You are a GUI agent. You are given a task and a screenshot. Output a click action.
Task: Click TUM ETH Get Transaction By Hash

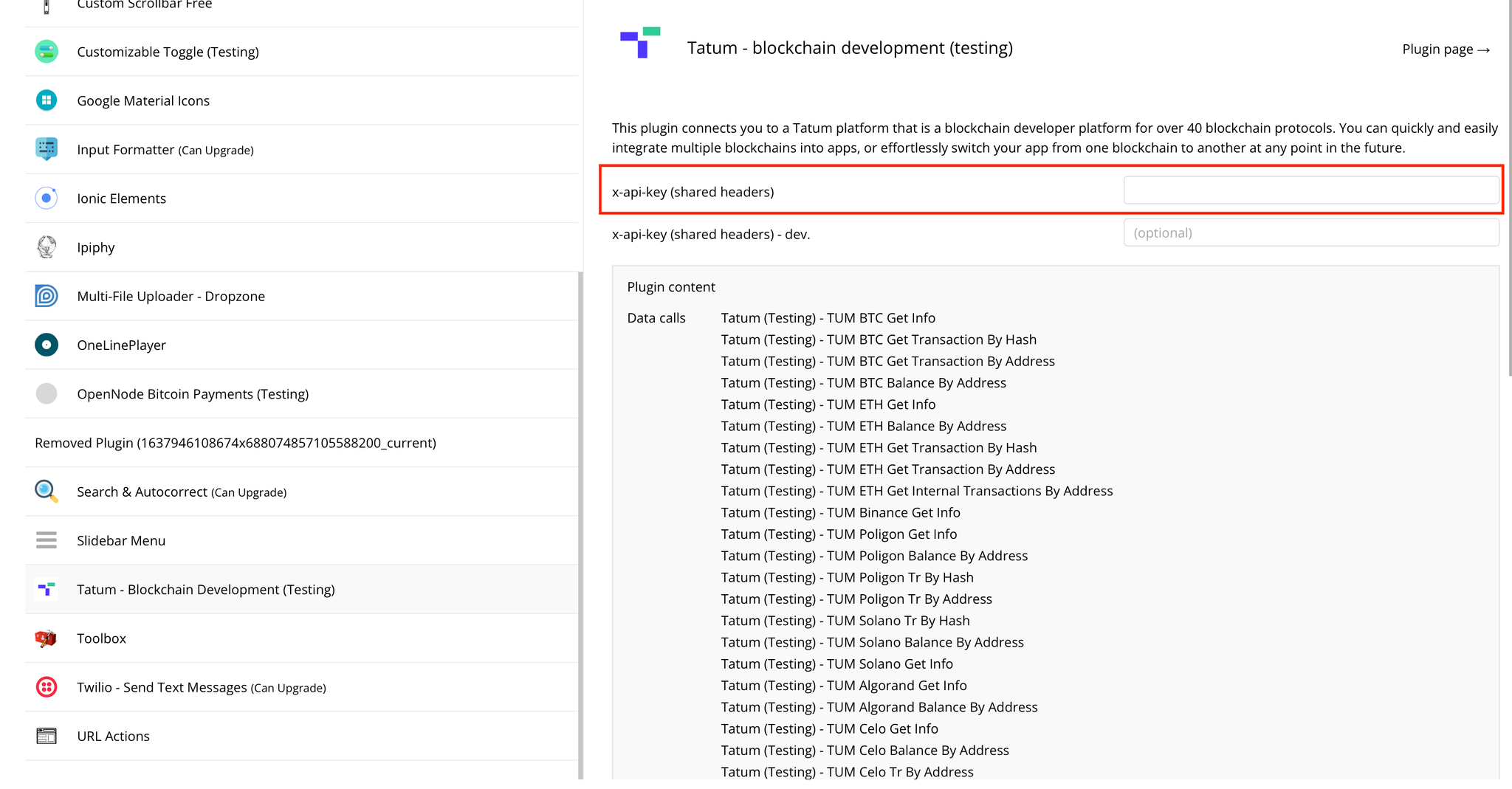click(879, 447)
